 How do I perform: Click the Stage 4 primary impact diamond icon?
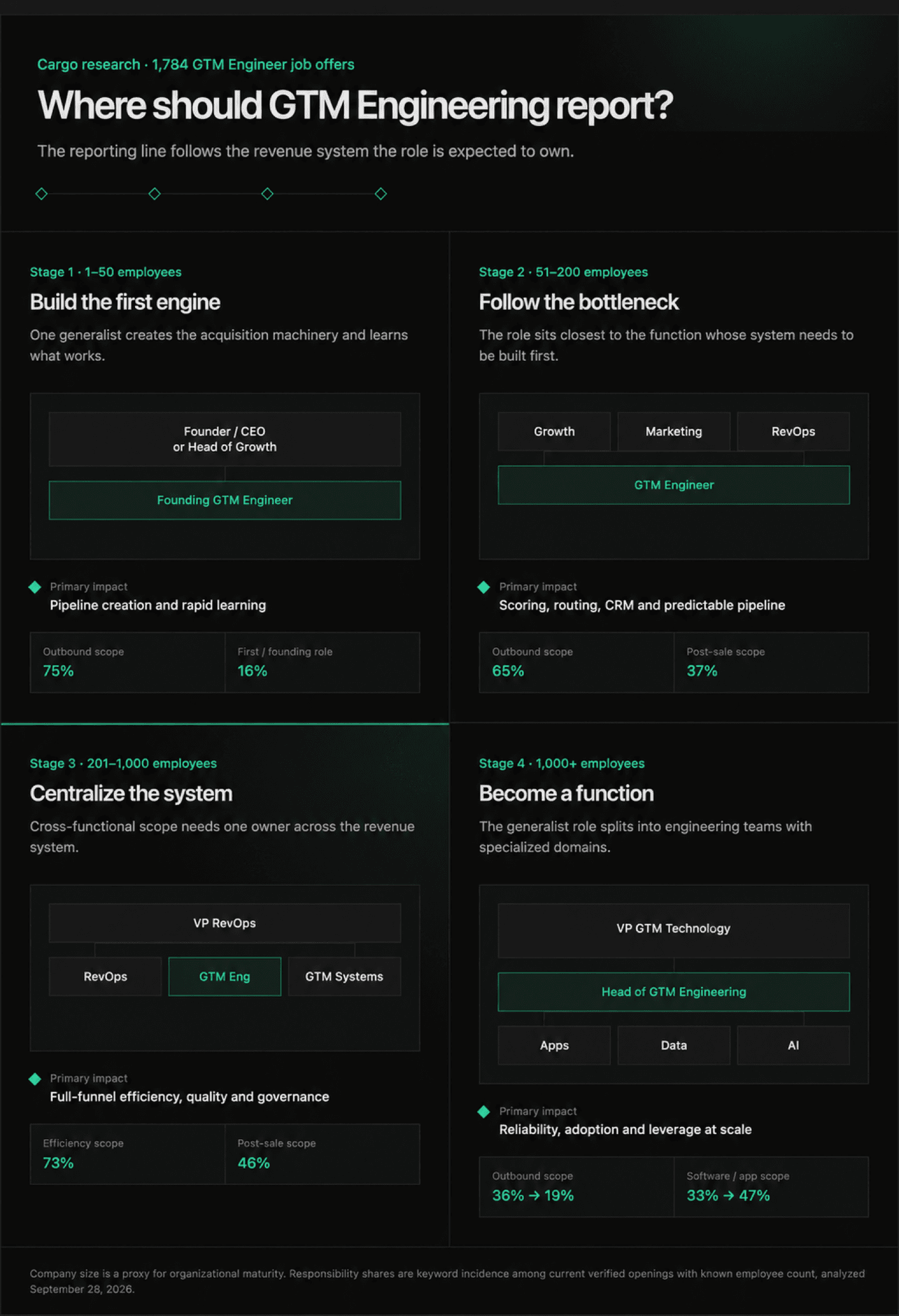click(x=484, y=1111)
